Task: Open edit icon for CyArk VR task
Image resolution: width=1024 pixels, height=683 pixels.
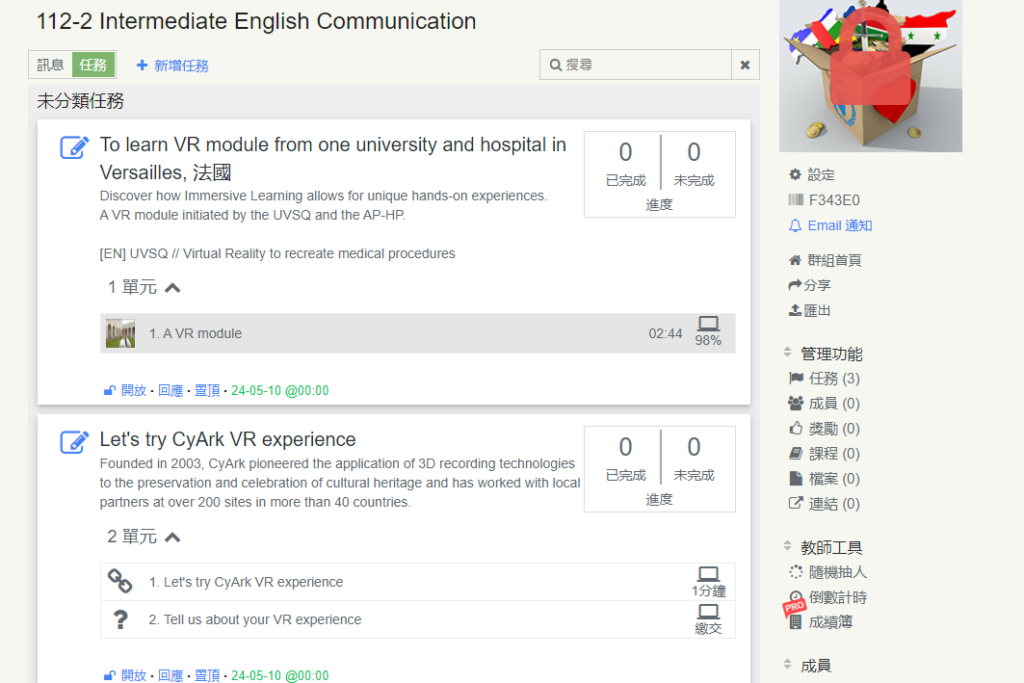Action: (74, 442)
